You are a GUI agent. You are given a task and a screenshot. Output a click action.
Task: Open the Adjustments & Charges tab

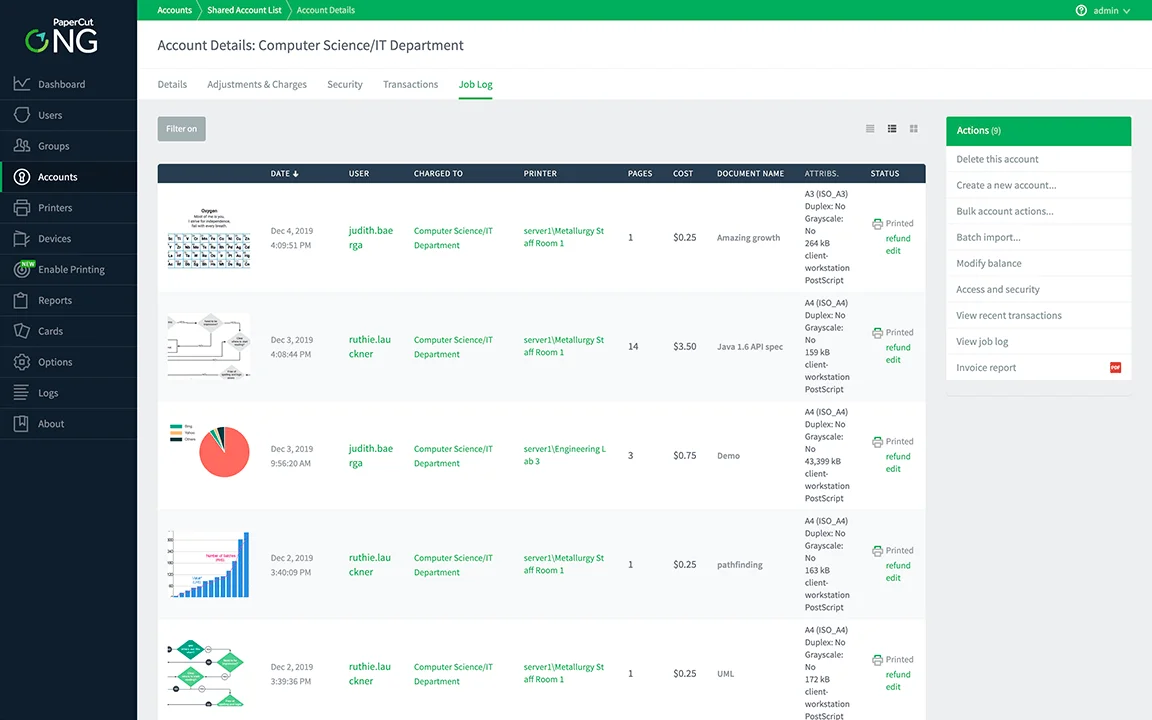(257, 85)
